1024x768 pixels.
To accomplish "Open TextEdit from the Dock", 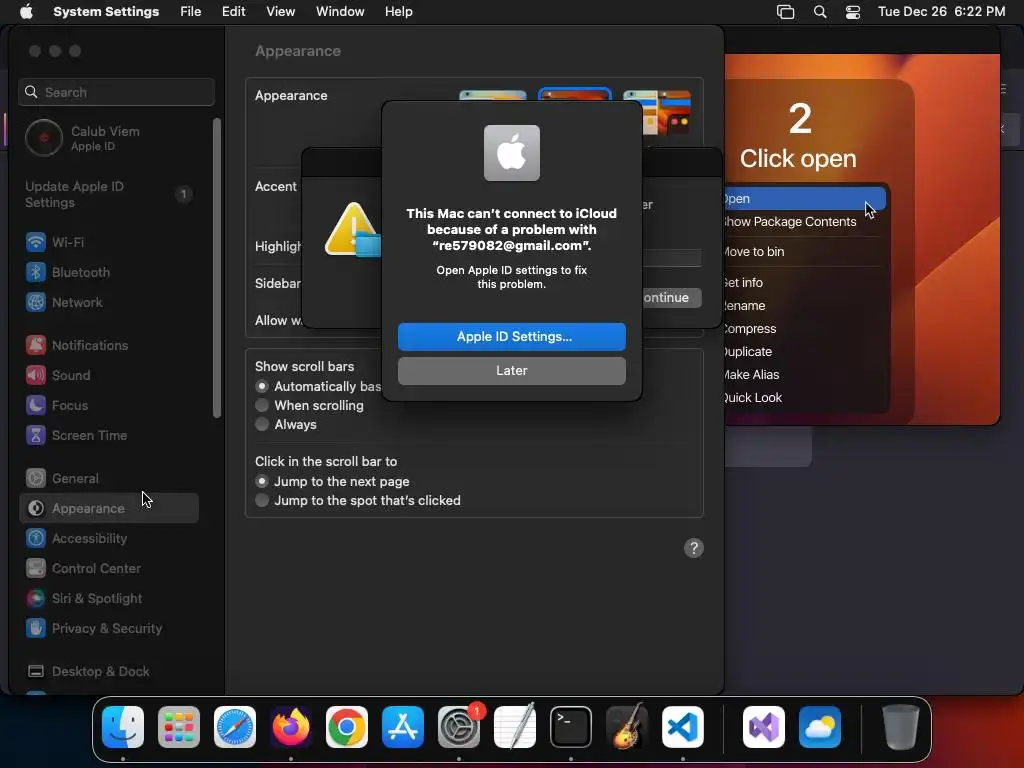I will click(x=515, y=727).
